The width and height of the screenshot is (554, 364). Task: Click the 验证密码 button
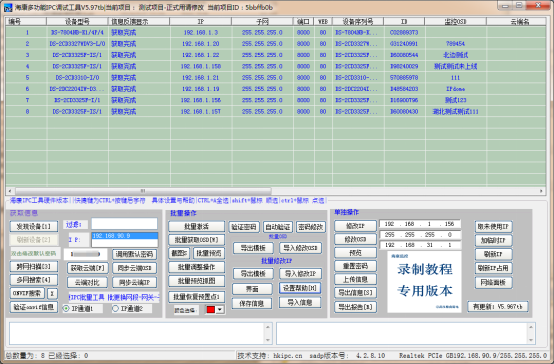[244, 227]
